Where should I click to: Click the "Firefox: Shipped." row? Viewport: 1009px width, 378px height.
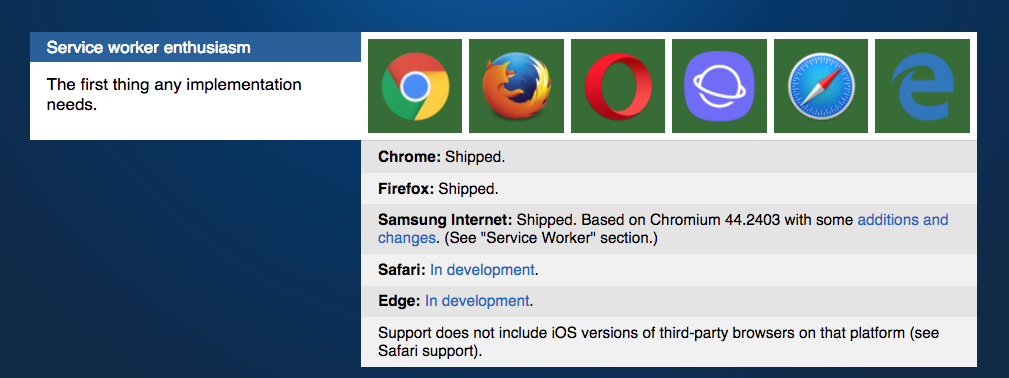(x=669, y=189)
